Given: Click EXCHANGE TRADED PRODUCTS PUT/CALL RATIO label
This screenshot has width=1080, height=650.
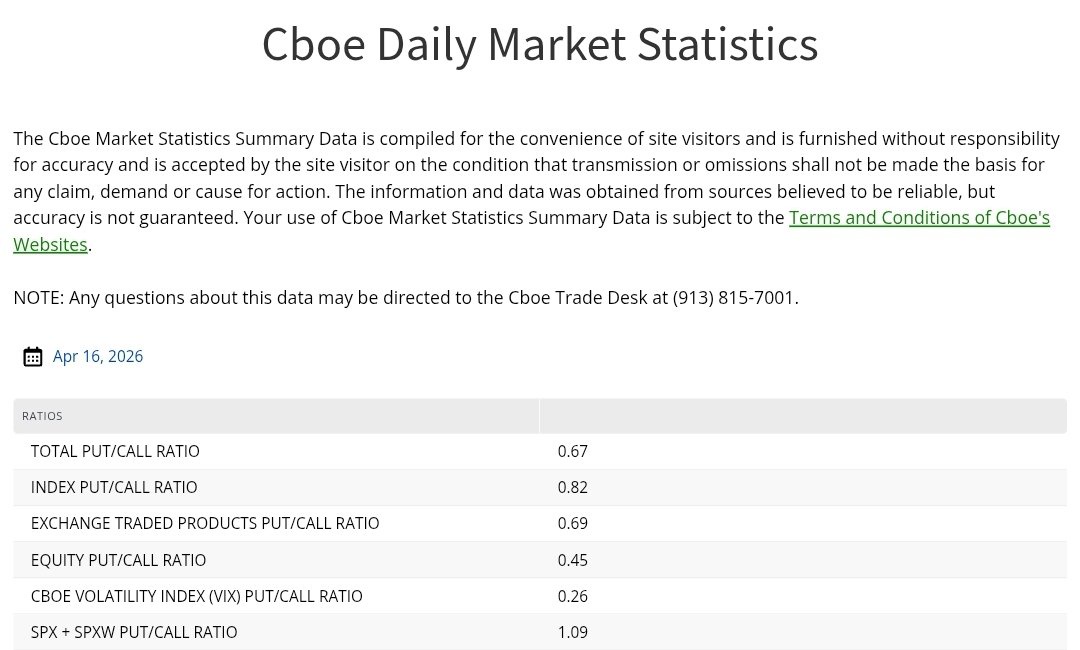Looking at the screenshot, I should [205, 523].
